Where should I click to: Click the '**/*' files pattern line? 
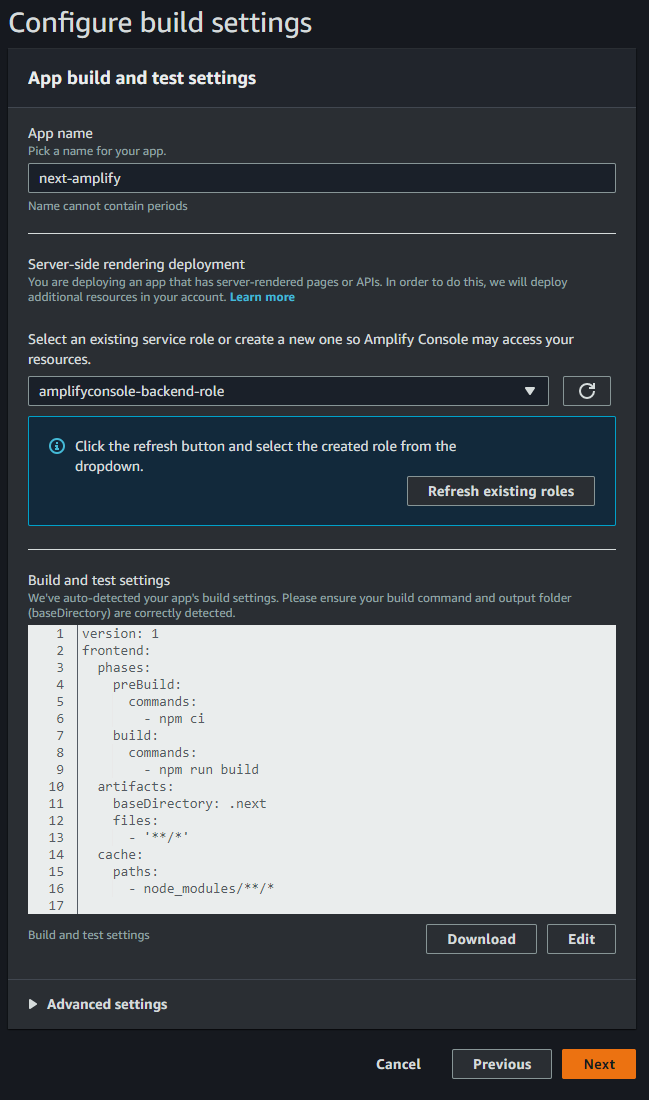159,838
